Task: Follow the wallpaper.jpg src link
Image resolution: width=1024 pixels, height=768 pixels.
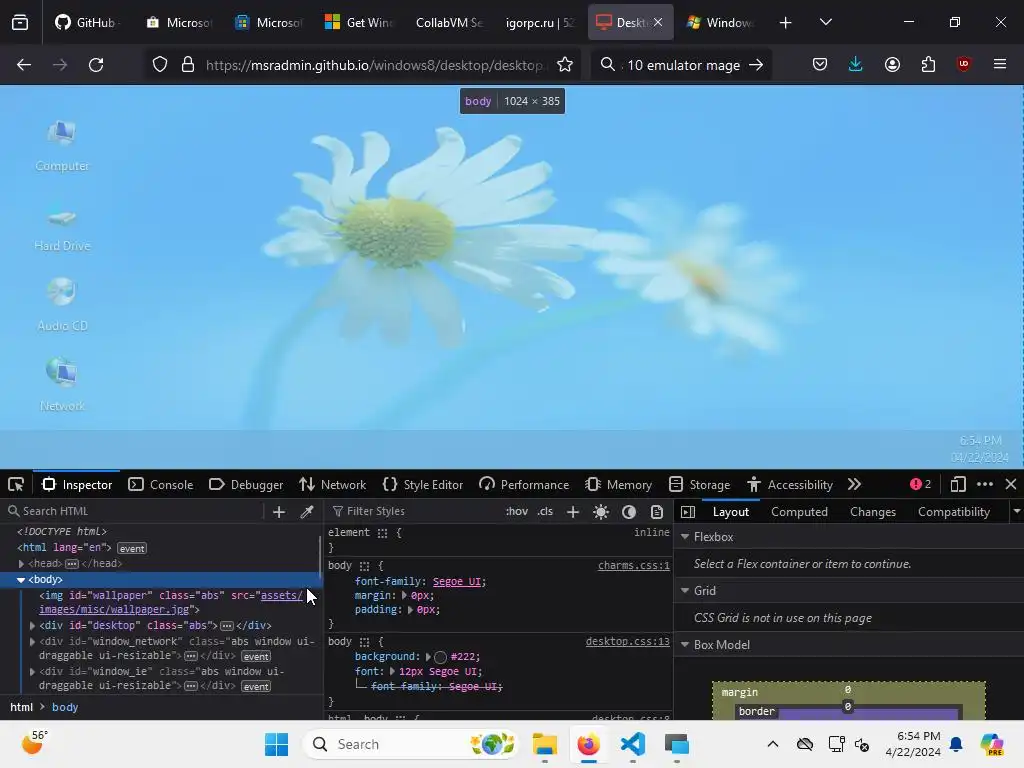Action: (171, 602)
